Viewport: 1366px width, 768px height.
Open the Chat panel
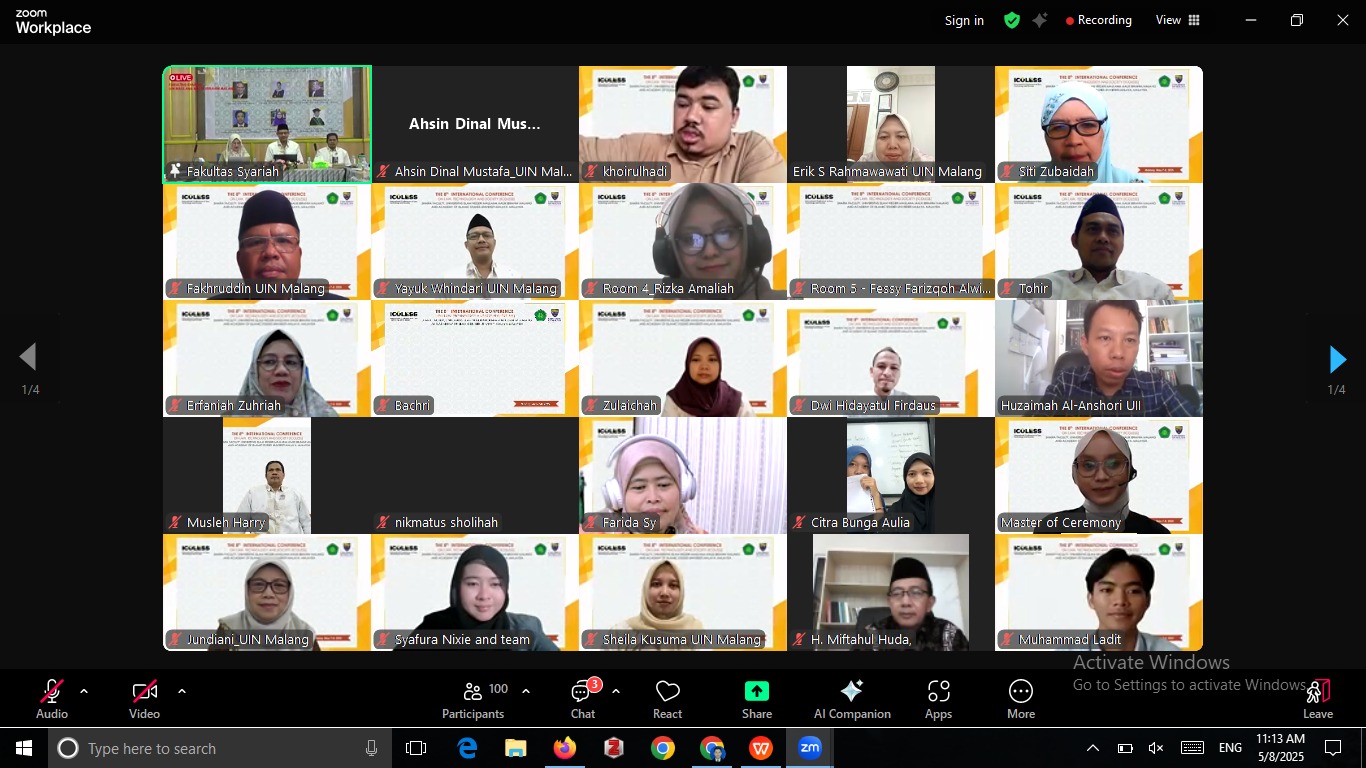pos(583,699)
